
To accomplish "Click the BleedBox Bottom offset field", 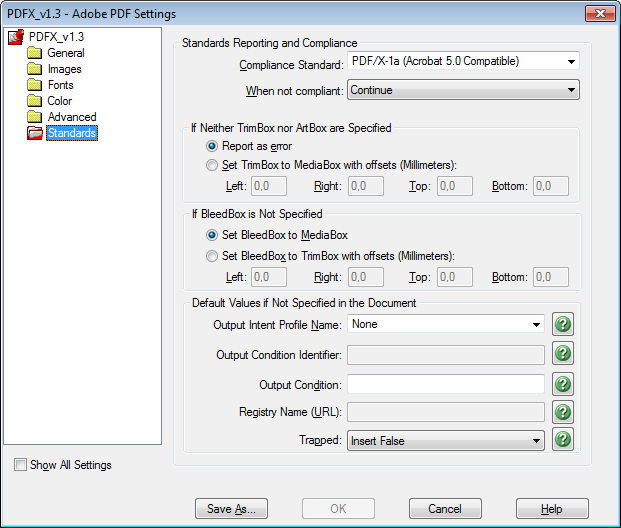I will coord(551,277).
